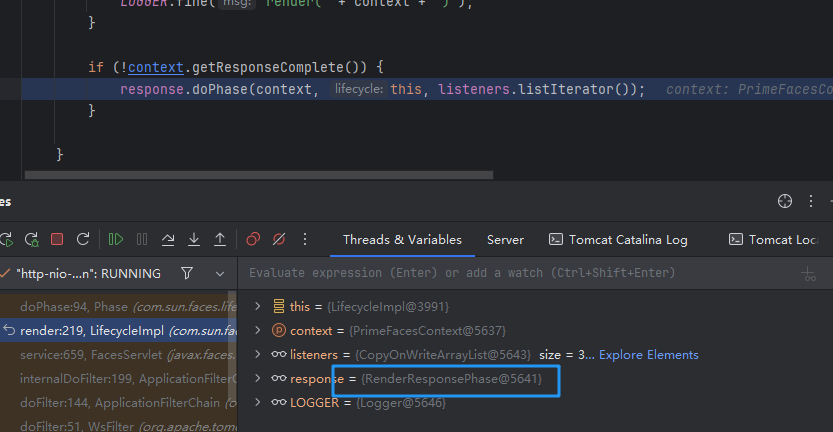Click the Step Out icon
This screenshot has height=432, width=833.
coord(220,240)
